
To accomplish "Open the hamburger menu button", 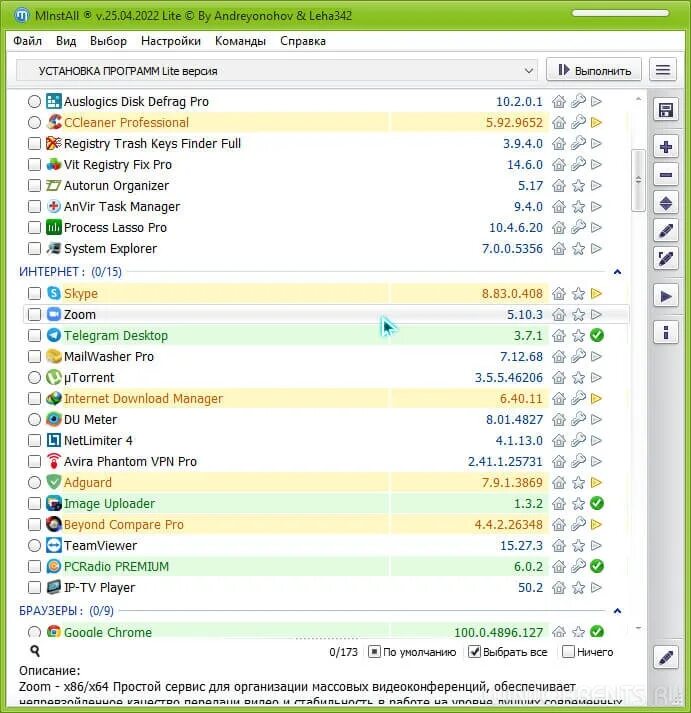I will [x=663, y=70].
